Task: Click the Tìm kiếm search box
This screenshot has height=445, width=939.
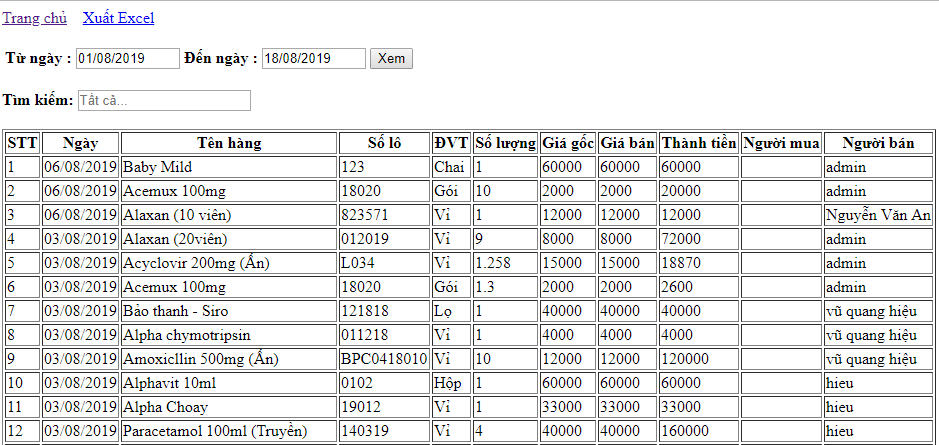Action: (x=164, y=101)
